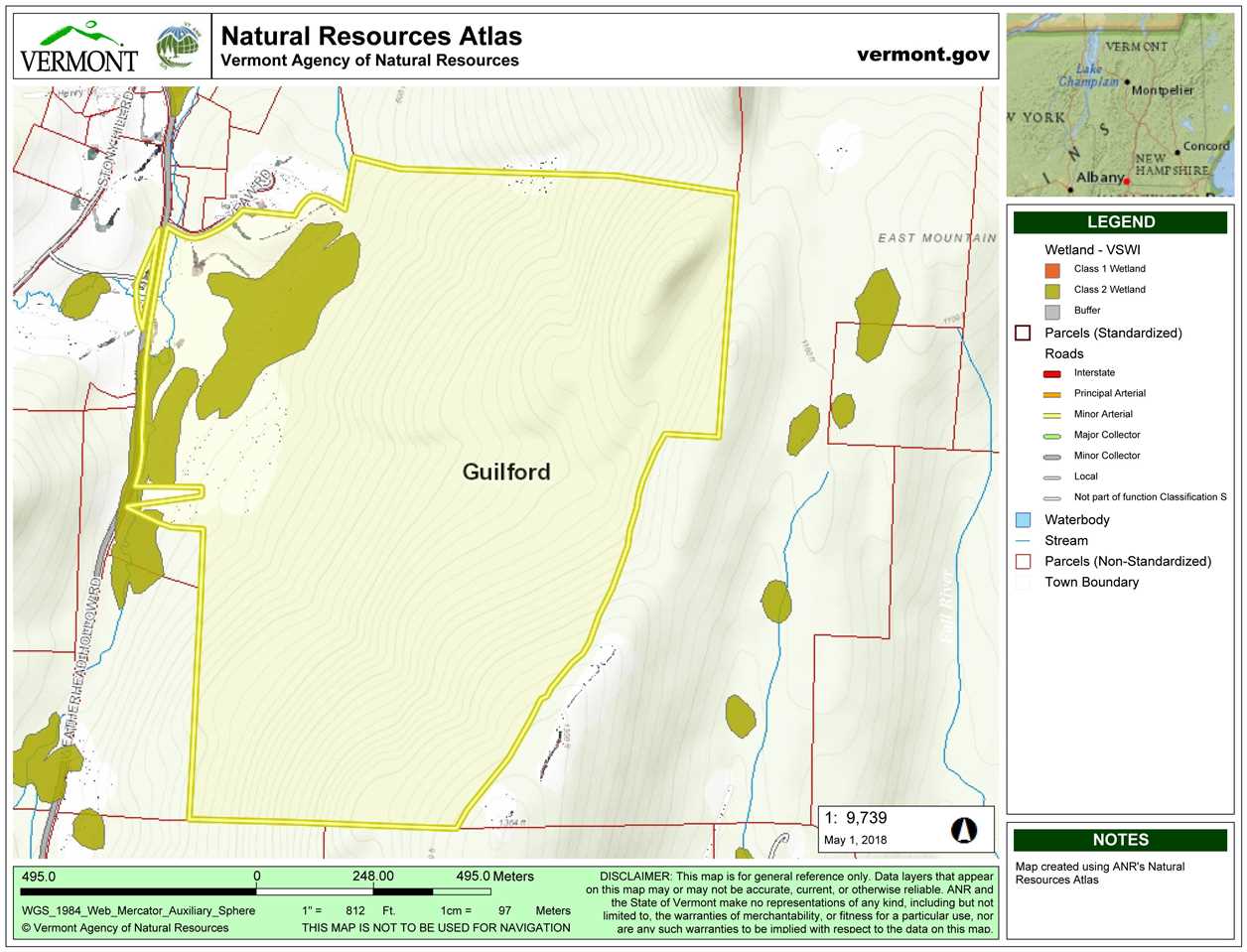Click the NOTES panel header
1247x952 pixels.
[x=1120, y=840]
